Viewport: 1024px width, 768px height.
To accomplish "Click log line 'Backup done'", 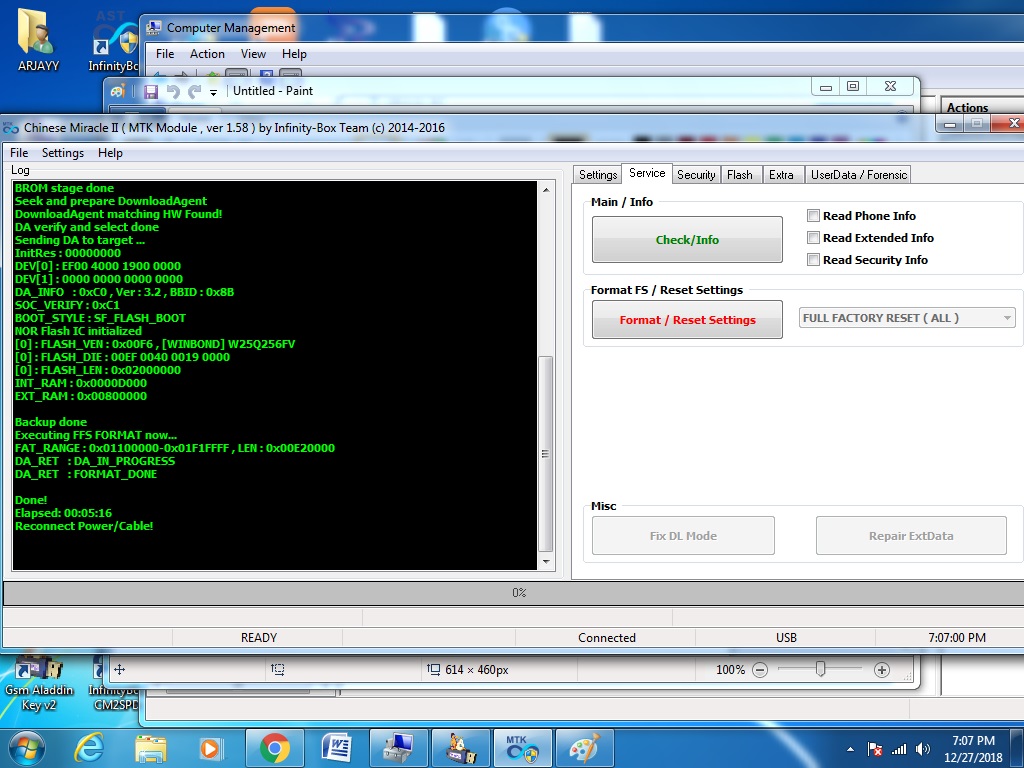I will tap(51, 422).
